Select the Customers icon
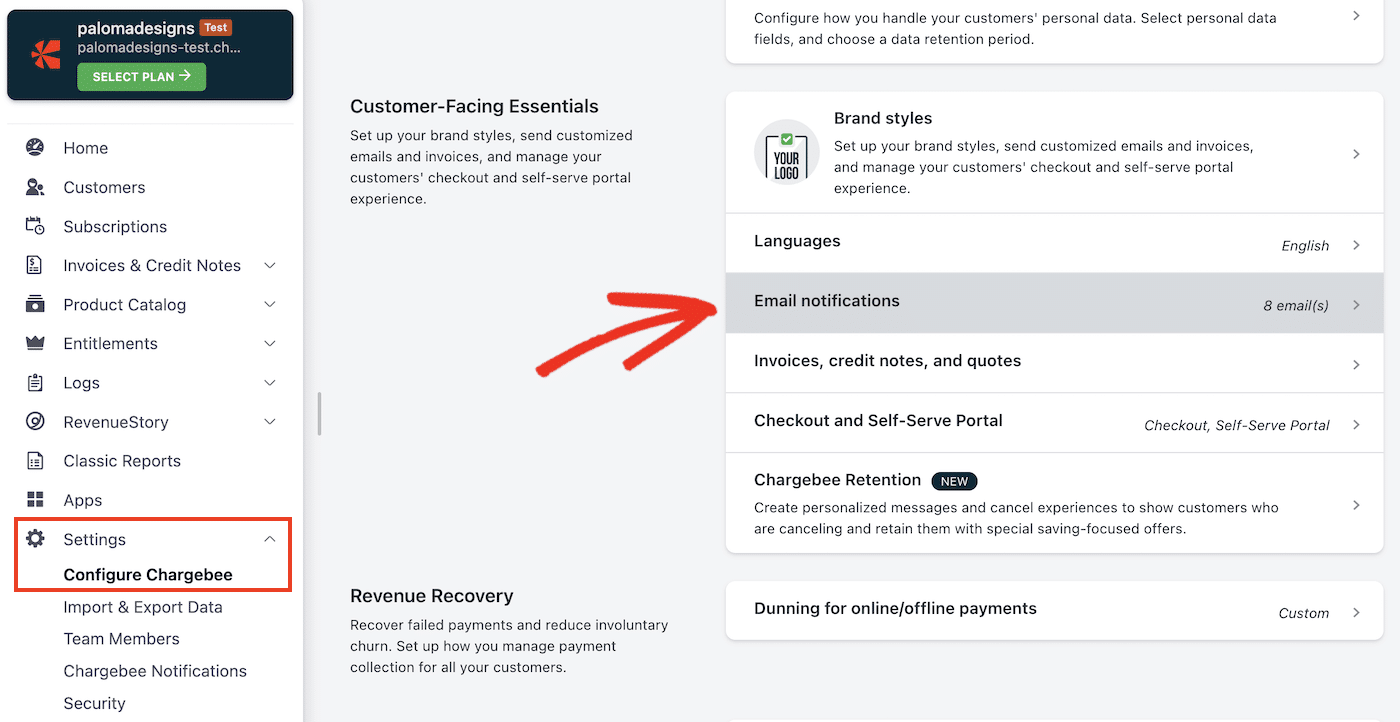Screen dimensions: 1400x722 coord(34,187)
